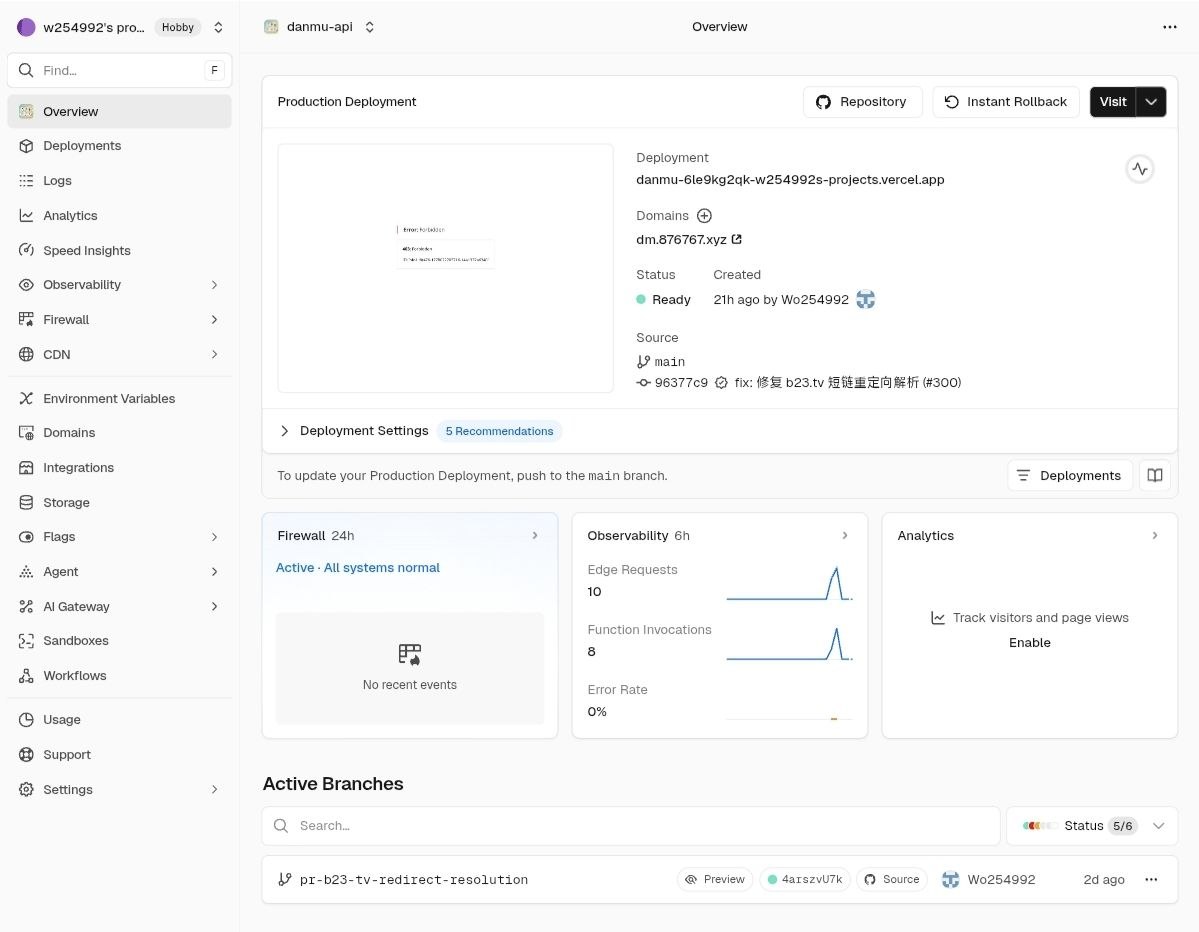
Task: Open top-right three-dot page menu
Action: 1169,27
